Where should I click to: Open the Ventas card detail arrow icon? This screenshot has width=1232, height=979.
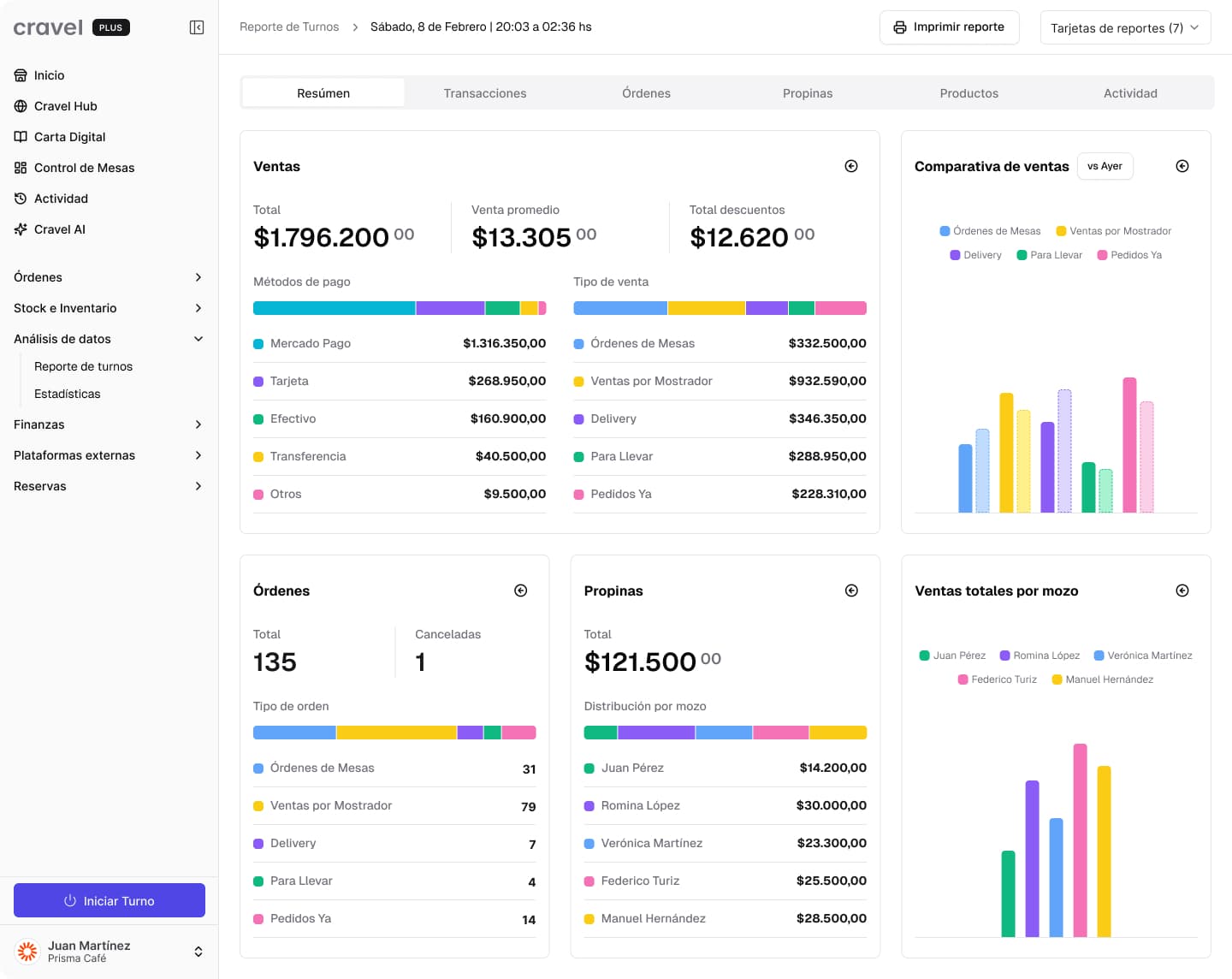coord(851,166)
